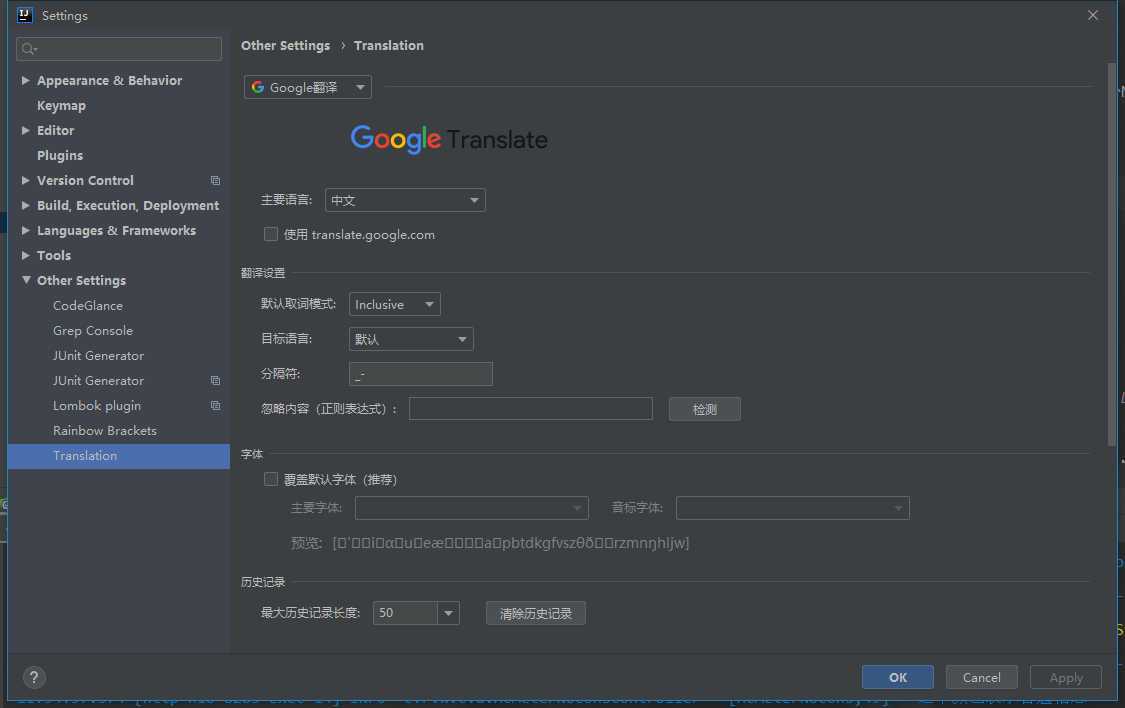This screenshot has height=708, width=1125.
Task: Click the 翻译设置 section heading
Action: (x=263, y=273)
